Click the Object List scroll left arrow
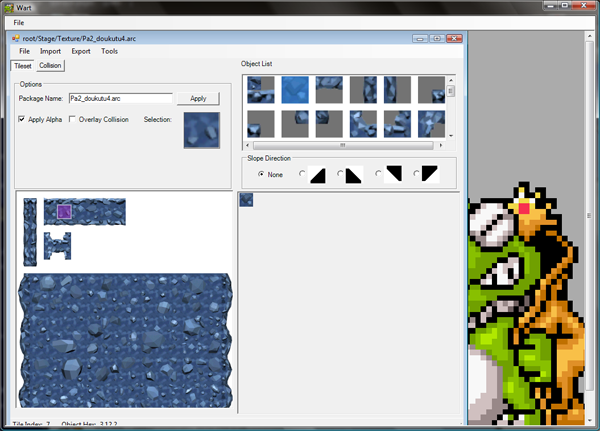 [x=247, y=145]
